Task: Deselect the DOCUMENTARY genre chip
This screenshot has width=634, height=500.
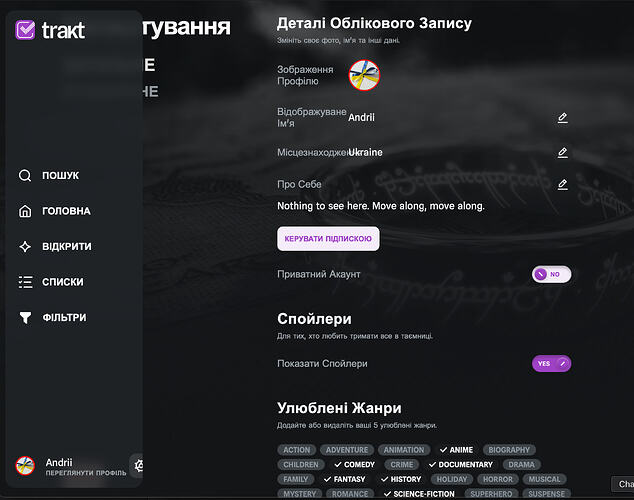Action: [x=461, y=465]
